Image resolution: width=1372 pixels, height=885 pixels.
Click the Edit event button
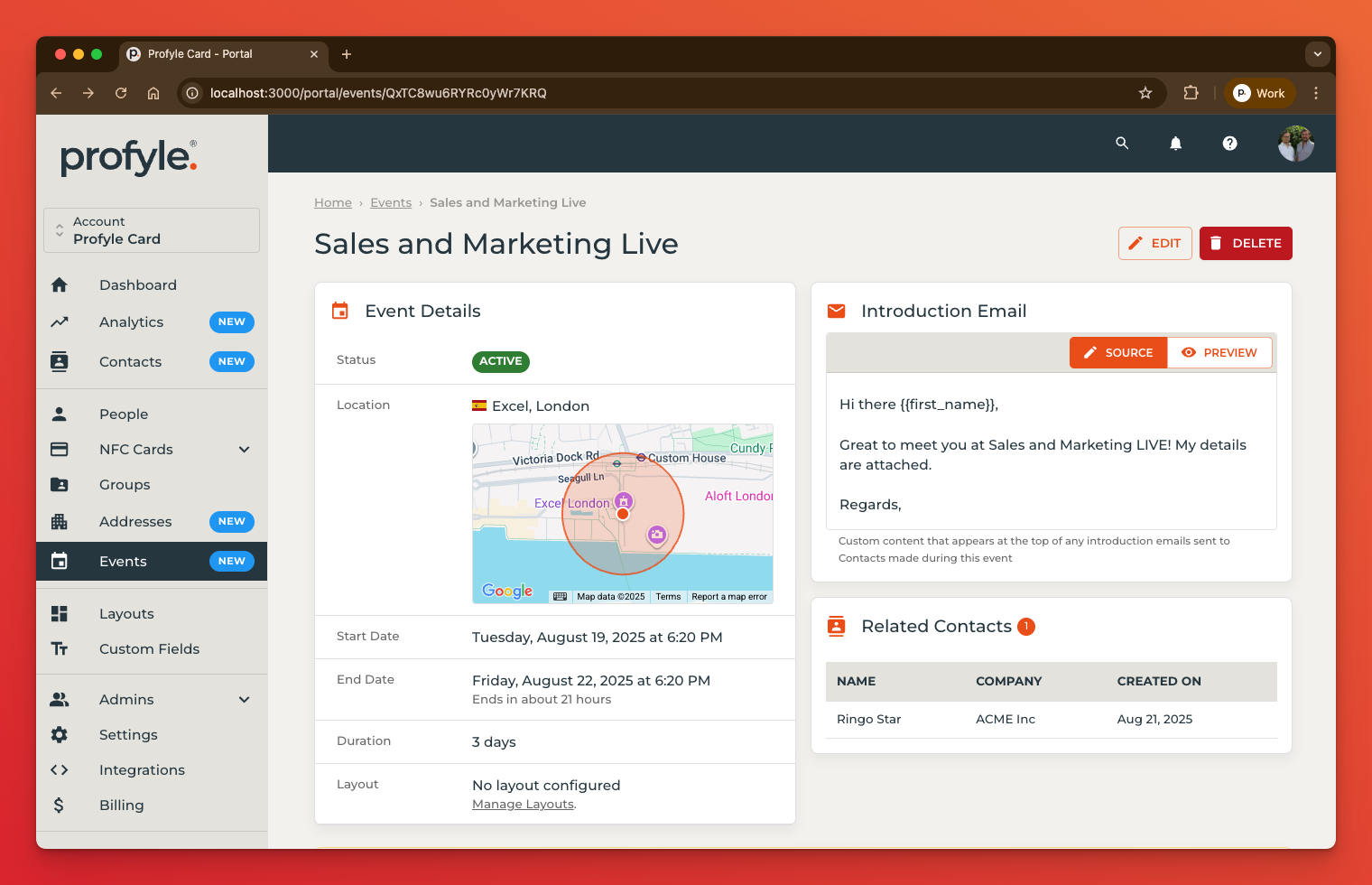click(x=1154, y=243)
